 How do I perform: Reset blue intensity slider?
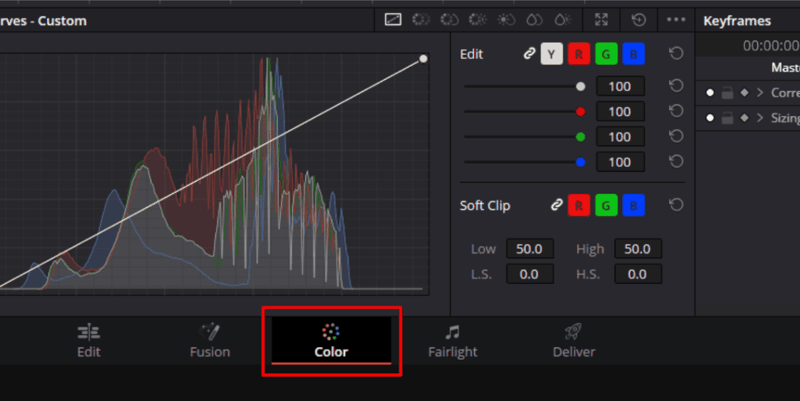676,162
